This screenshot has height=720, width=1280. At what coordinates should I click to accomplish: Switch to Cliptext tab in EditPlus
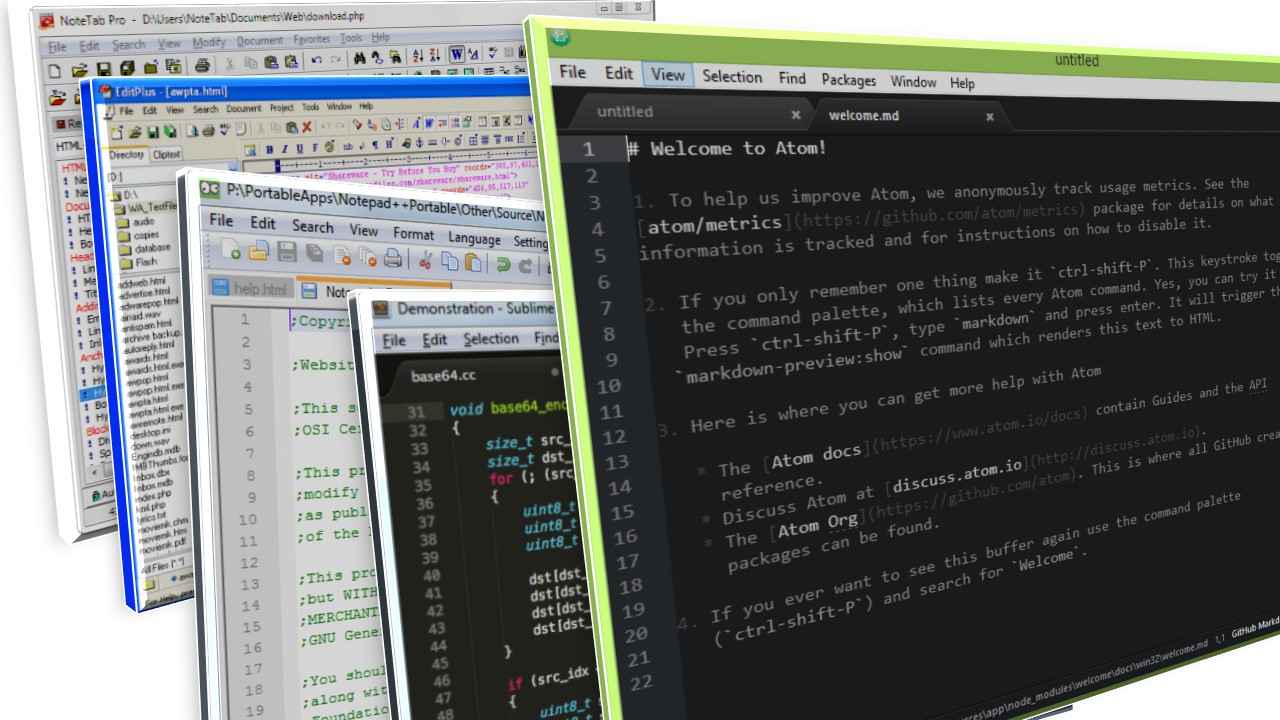[167, 154]
